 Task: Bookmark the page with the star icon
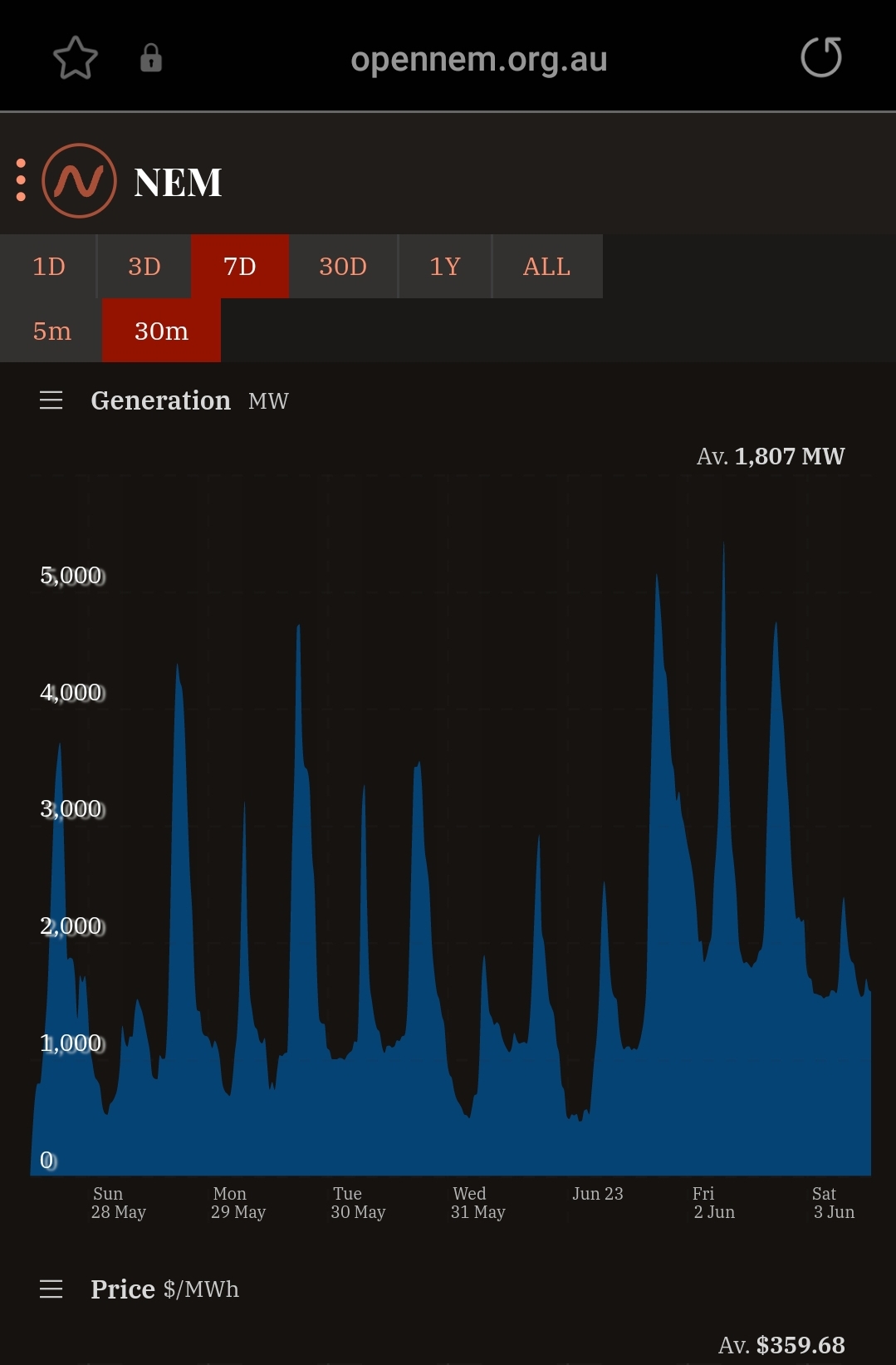tap(76, 58)
